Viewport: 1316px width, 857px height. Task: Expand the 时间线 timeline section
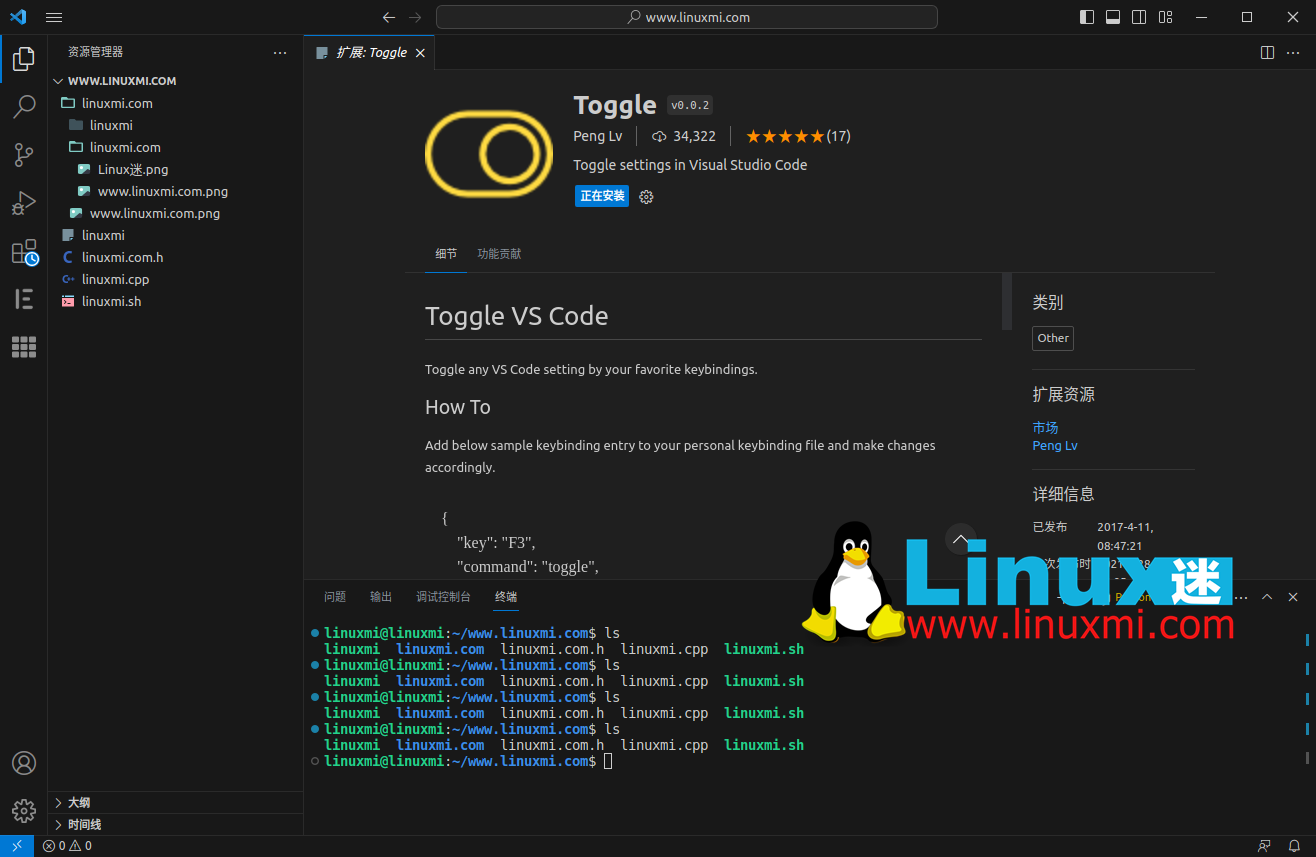coord(175,825)
